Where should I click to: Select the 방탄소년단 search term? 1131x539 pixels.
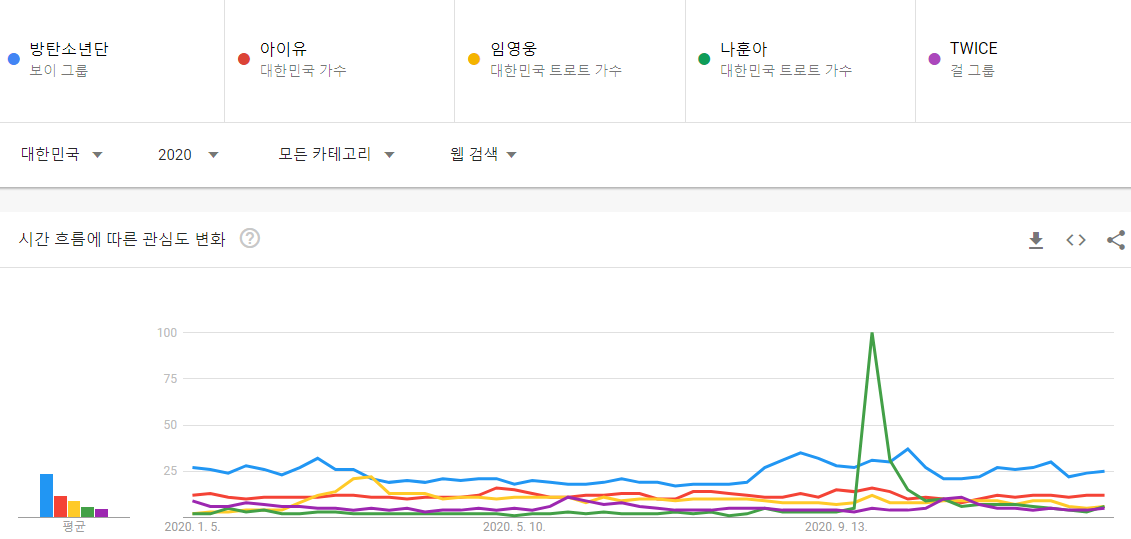click(x=69, y=49)
